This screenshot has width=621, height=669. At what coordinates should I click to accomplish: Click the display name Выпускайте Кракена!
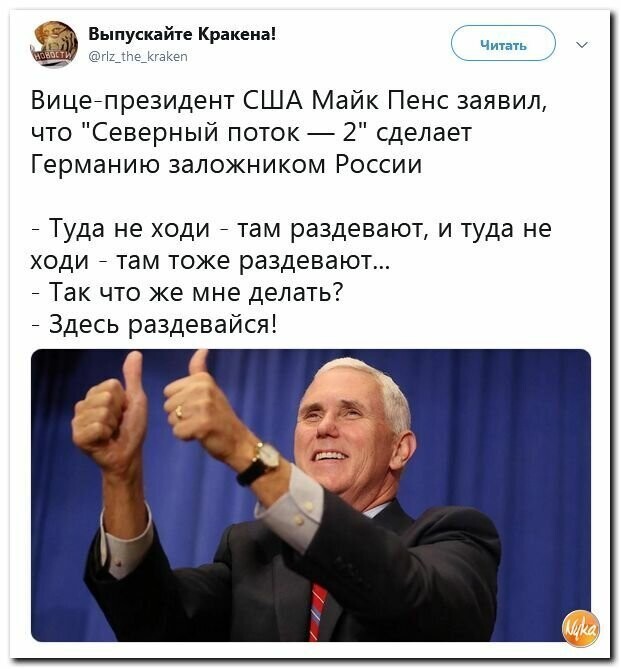coord(182,34)
